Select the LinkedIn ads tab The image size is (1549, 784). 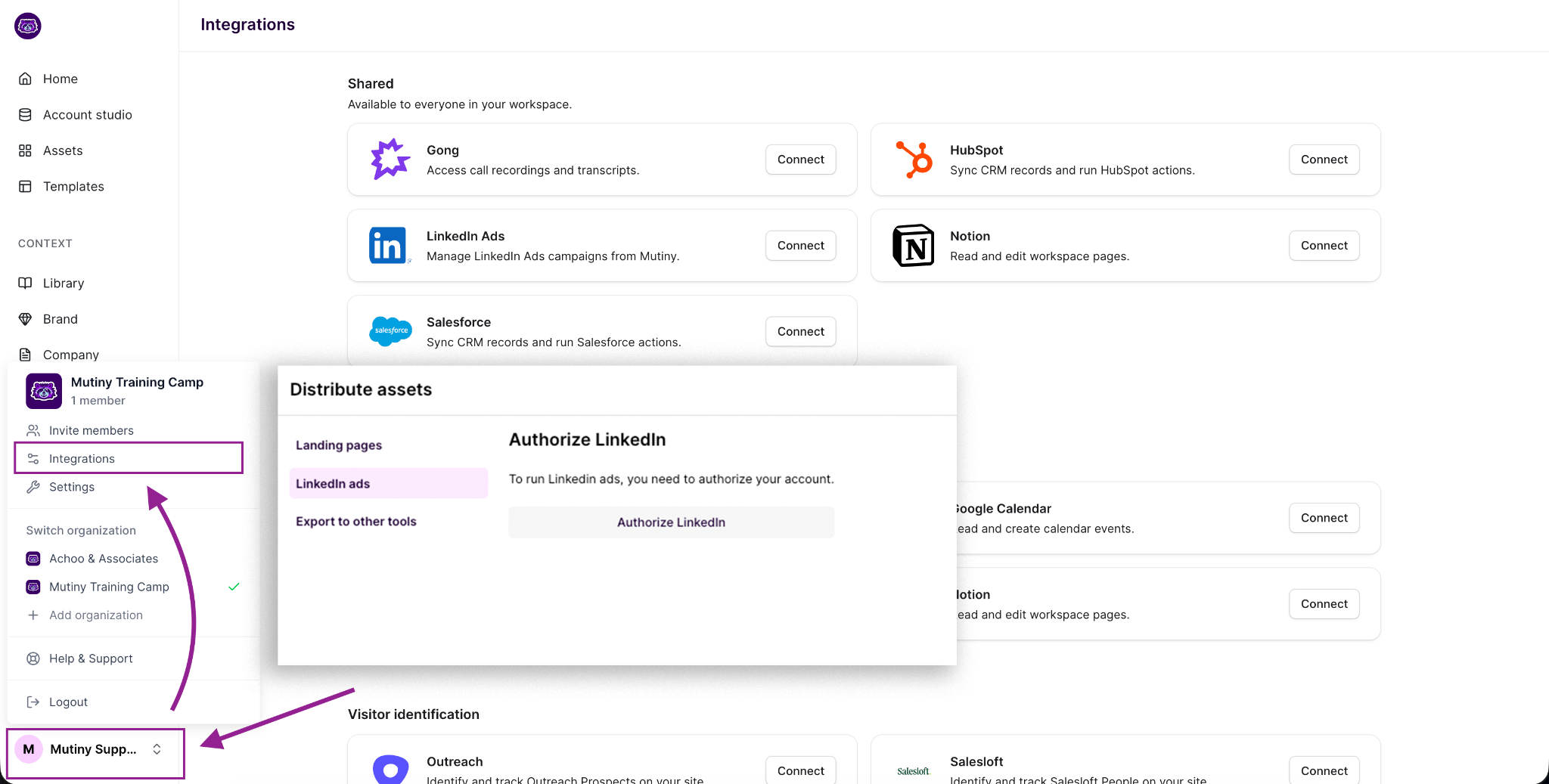pyautogui.click(x=389, y=484)
